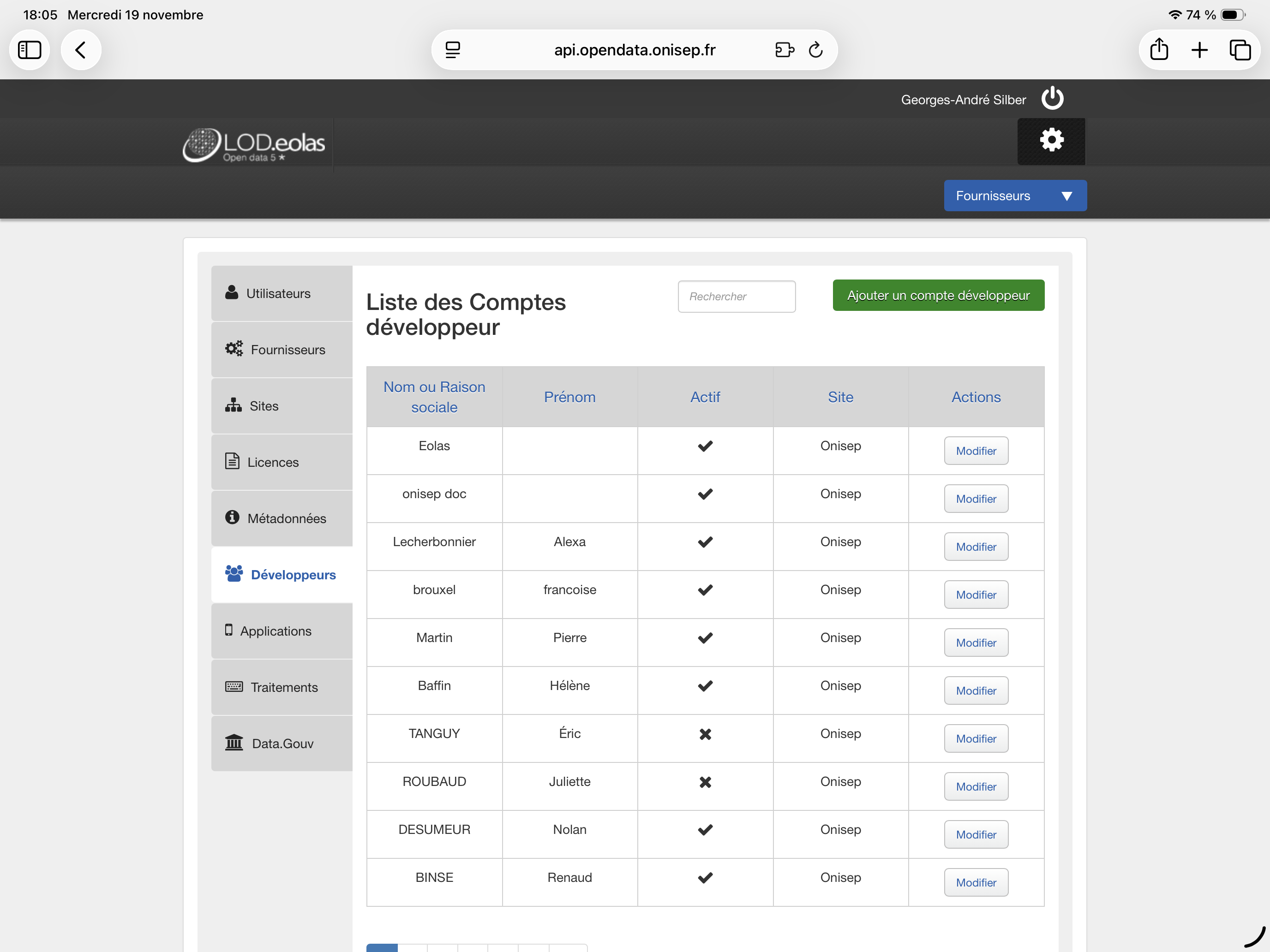Click the Fournisseurs dropdown arrow

tap(1066, 196)
